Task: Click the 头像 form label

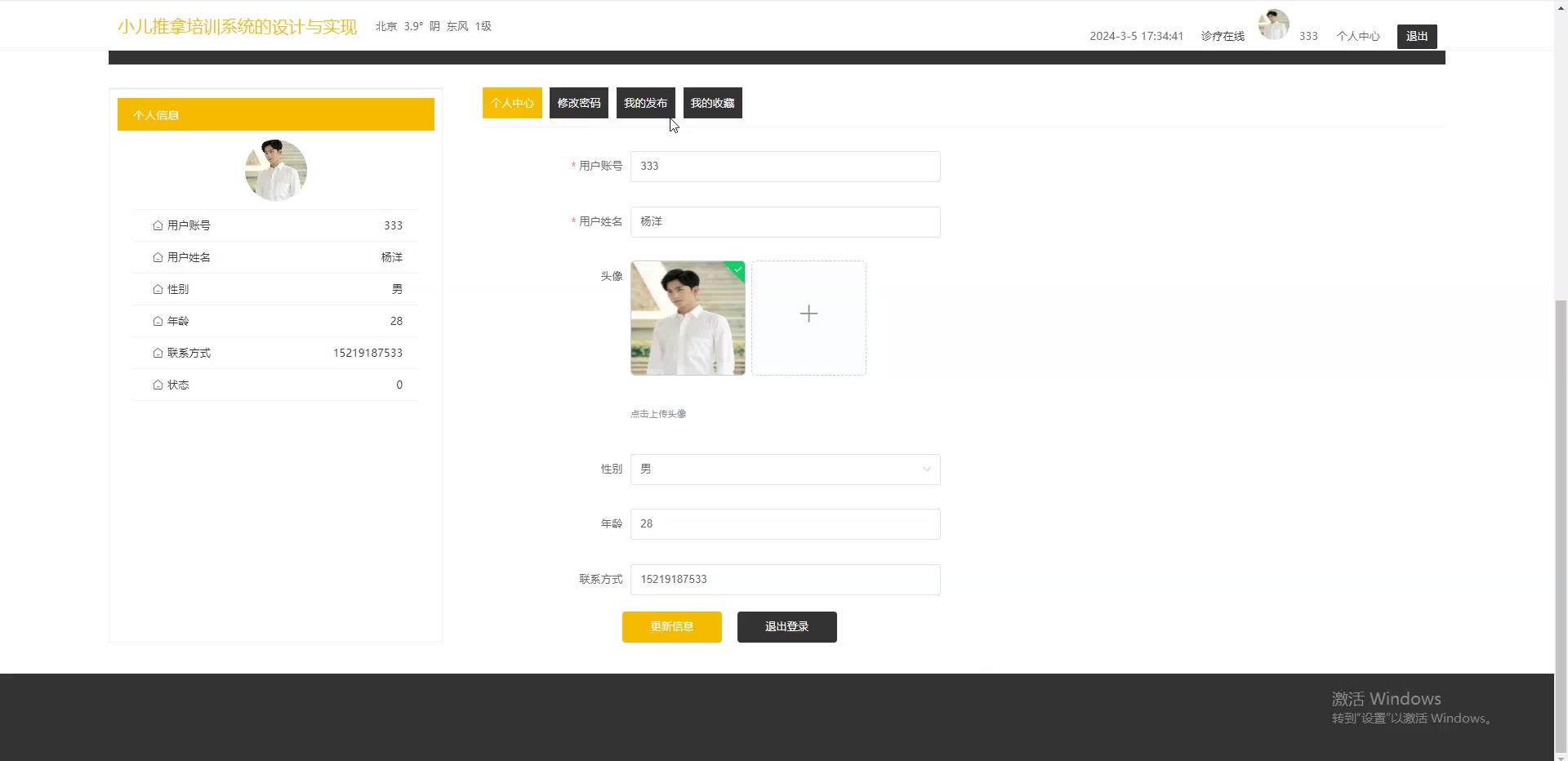Action: [x=612, y=276]
